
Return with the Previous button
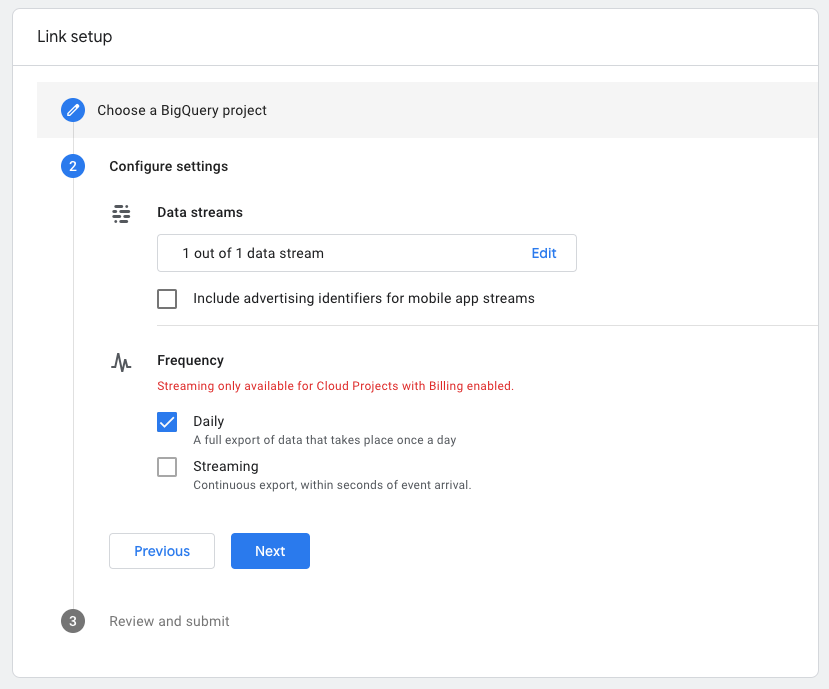coord(162,551)
